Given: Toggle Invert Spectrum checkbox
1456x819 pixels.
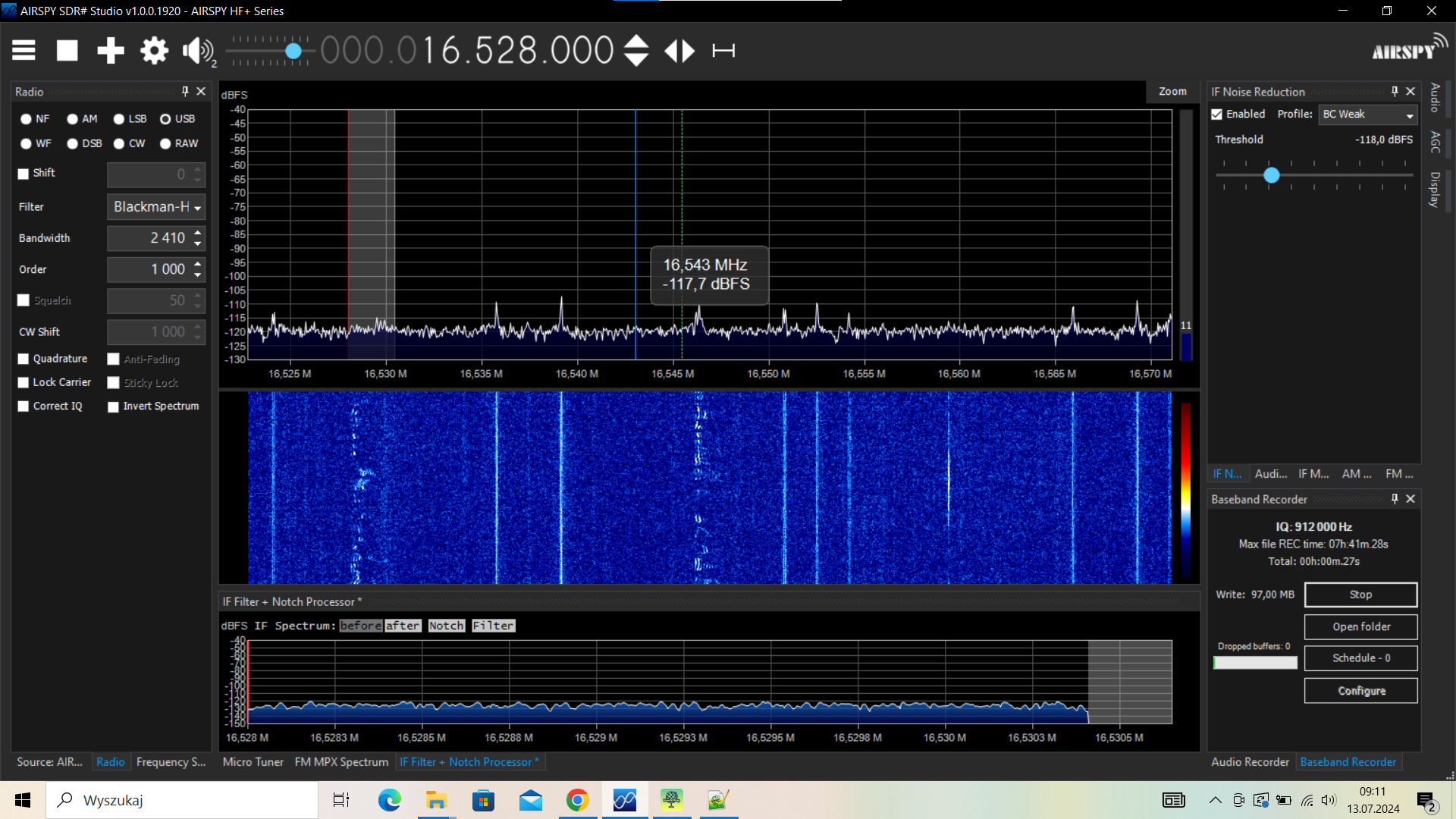Looking at the screenshot, I should (114, 407).
